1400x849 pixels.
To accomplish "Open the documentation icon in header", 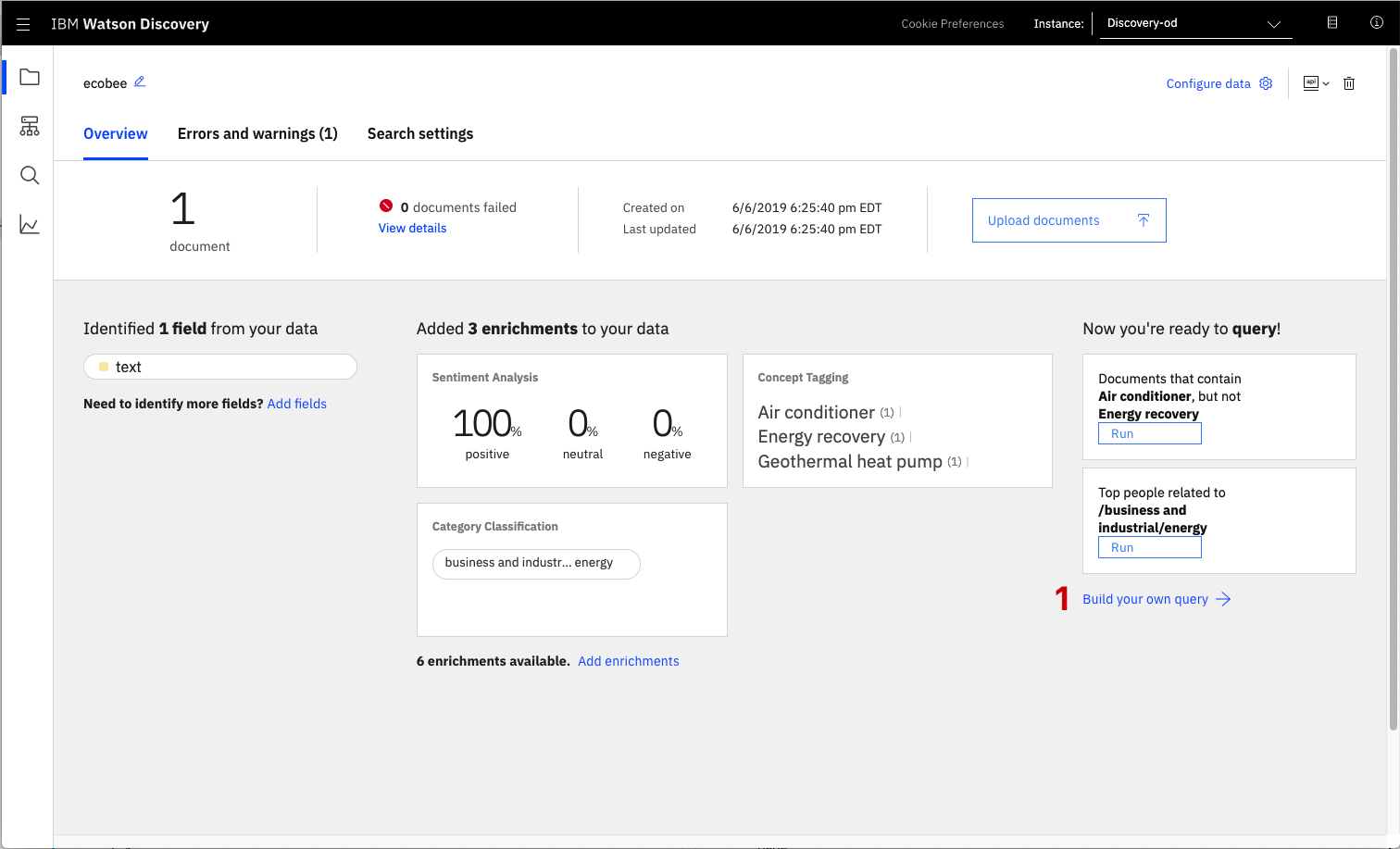I will (1332, 23).
